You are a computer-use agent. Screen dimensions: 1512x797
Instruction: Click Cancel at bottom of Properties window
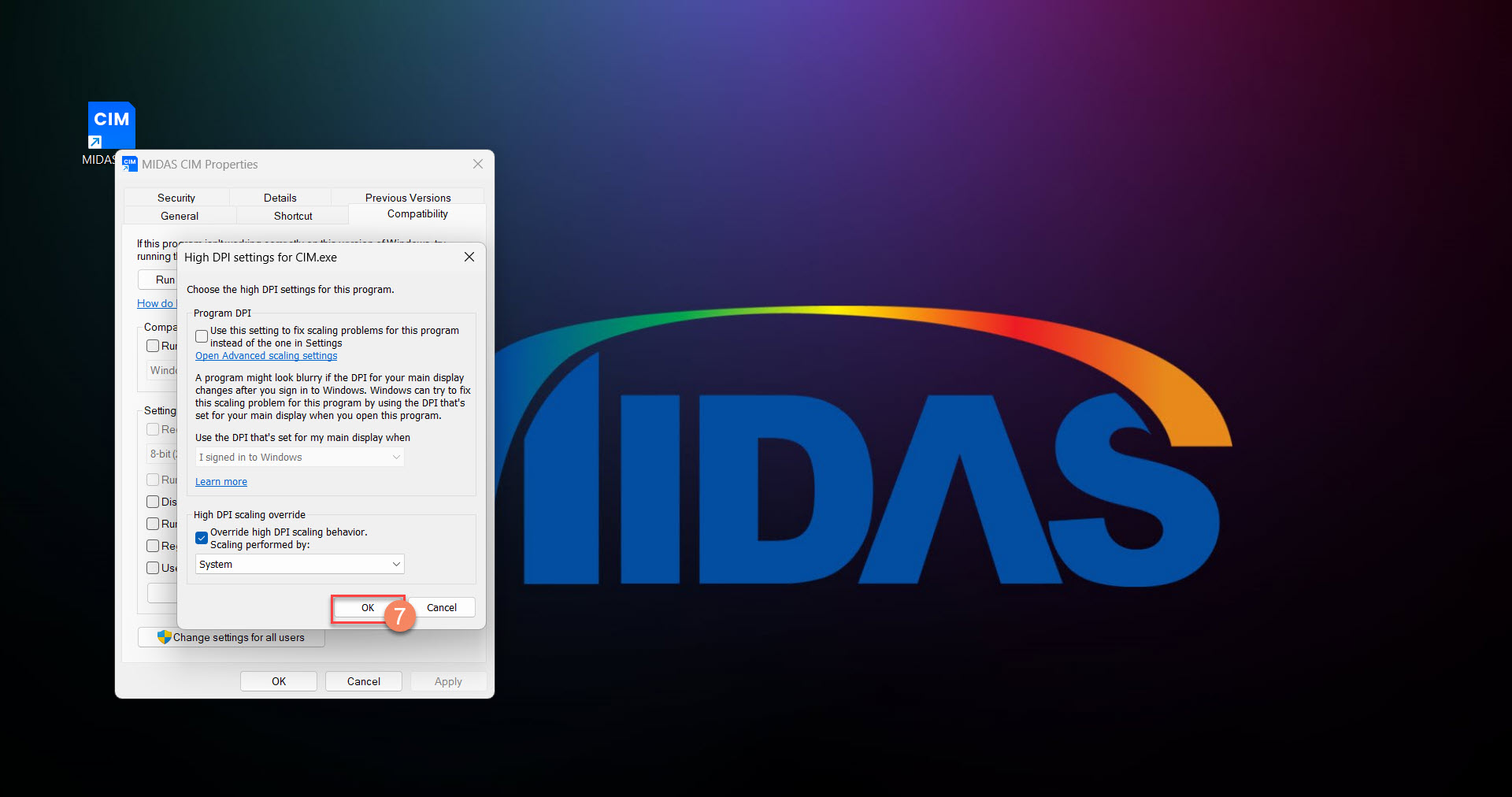click(x=364, y=681)
